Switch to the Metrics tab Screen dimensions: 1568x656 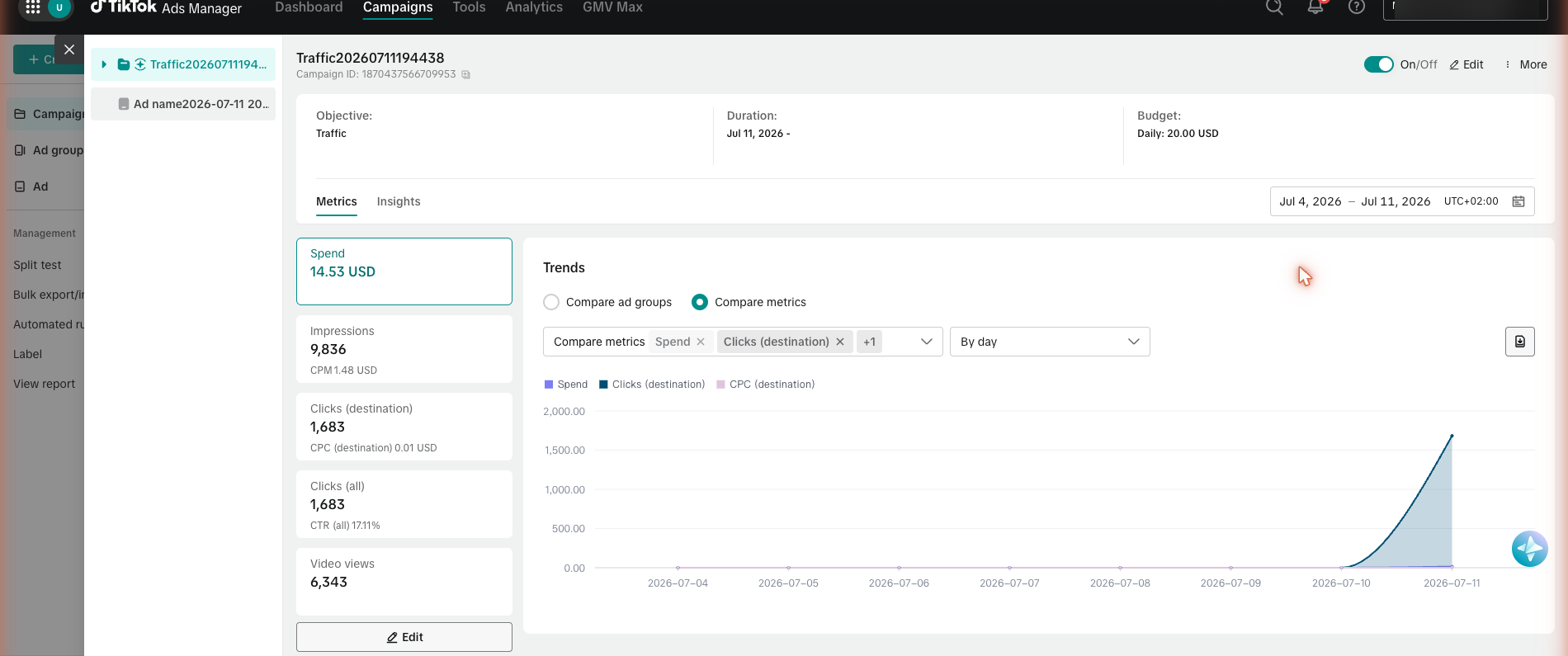(x=337, y=201)
